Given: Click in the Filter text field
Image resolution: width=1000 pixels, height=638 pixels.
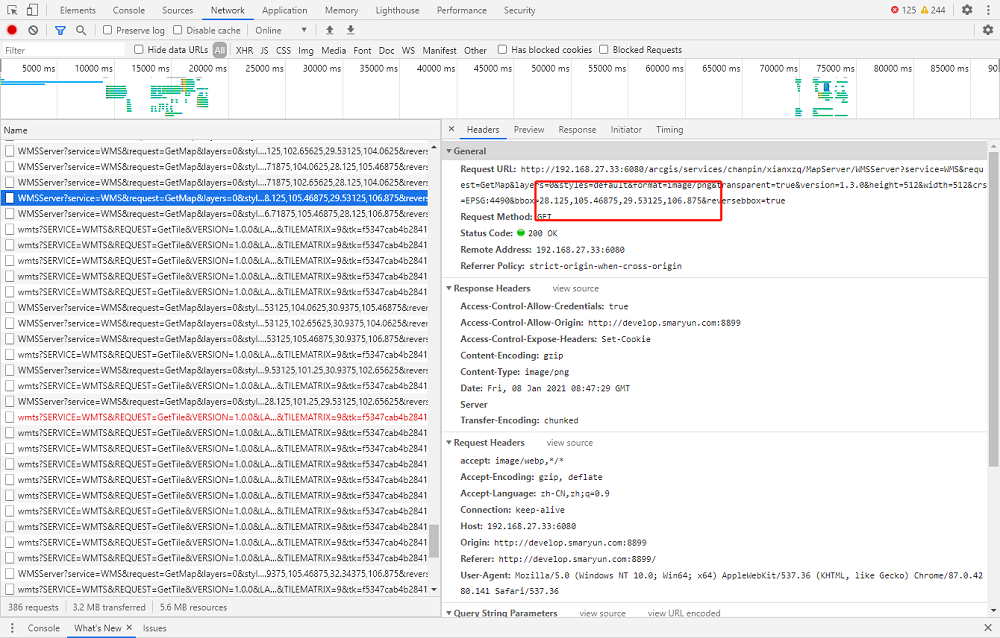Looking at the screenshot, I should (x=64, y=50).
